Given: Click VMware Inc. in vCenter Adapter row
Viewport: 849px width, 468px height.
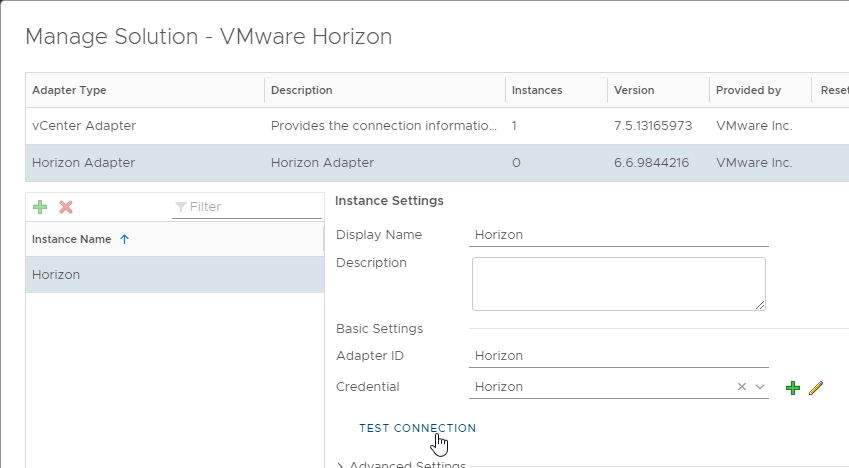Looking at the screenshot, I should coord(754,126).
